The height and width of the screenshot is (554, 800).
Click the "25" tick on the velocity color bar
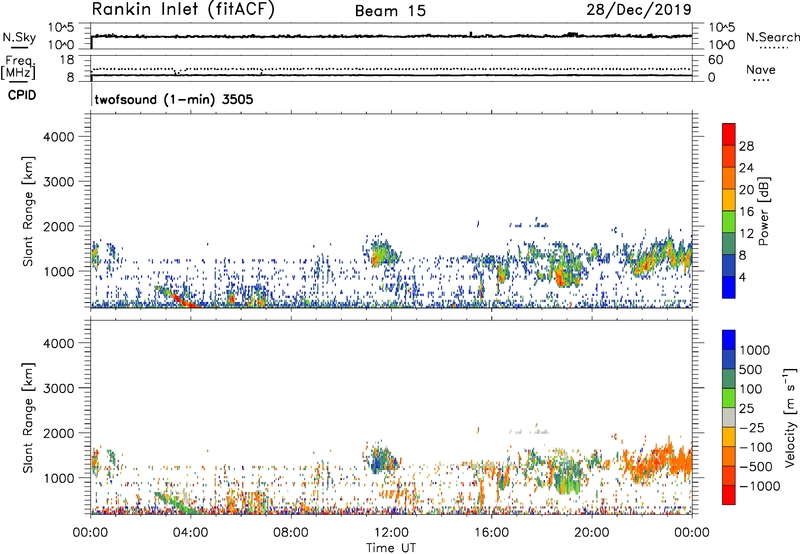746,408
